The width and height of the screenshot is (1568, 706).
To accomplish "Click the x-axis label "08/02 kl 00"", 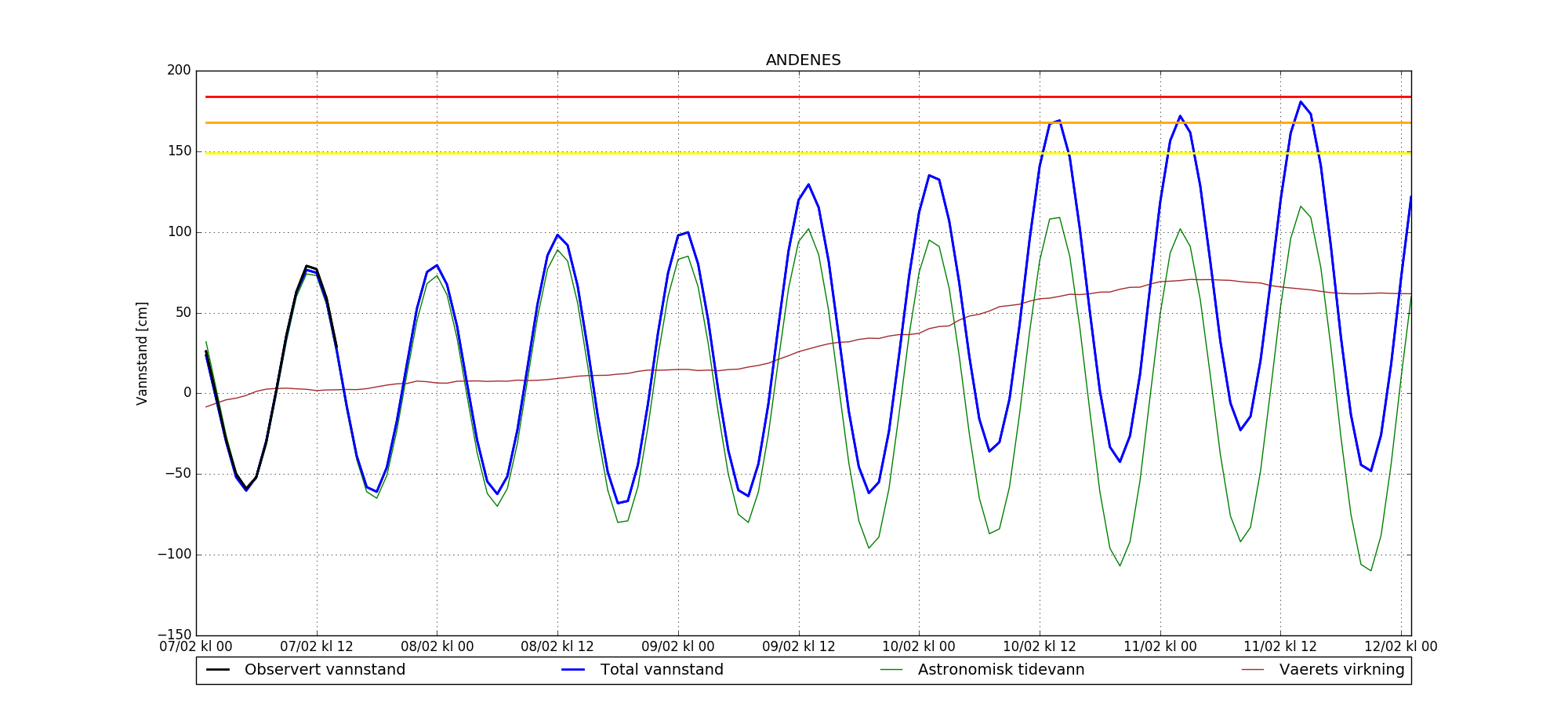I will click(x=437, y=647).
